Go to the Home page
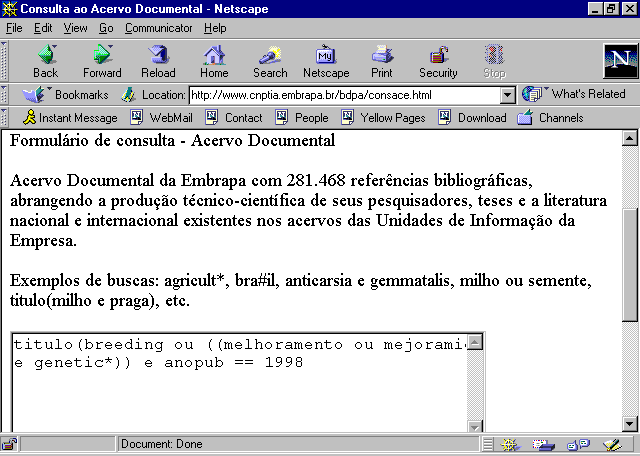The width and height of the screenshot is (640, 456). 214,62
